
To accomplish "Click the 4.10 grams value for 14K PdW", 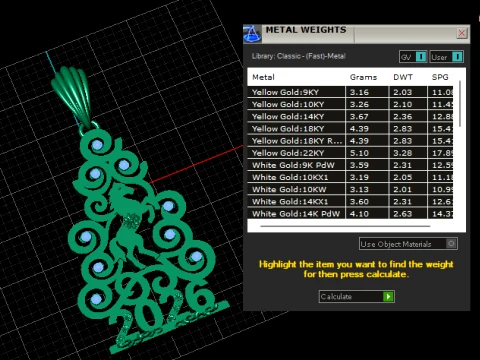I will click(359, 214).
